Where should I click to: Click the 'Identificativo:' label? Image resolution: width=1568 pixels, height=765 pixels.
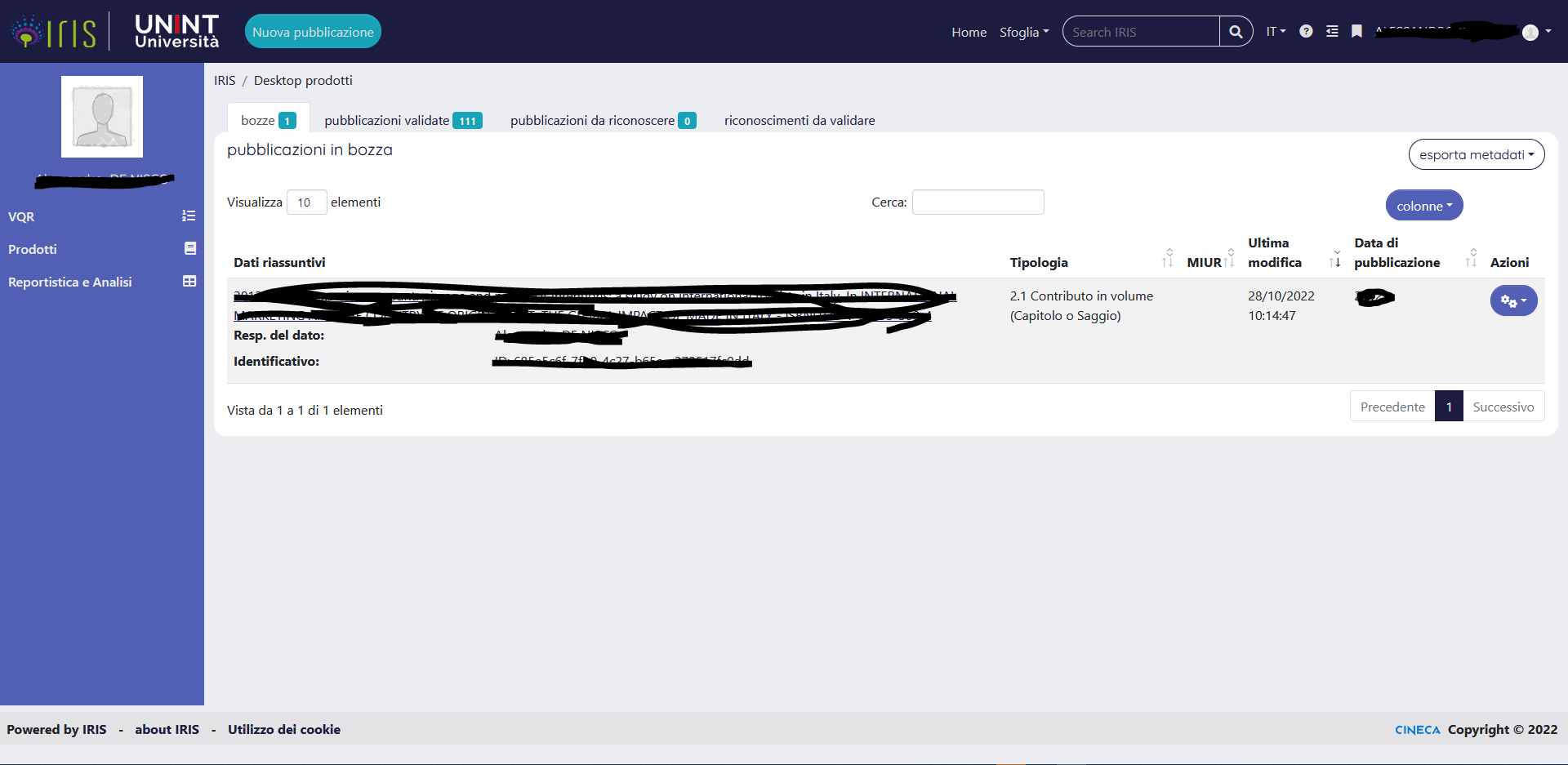point(276,361)
